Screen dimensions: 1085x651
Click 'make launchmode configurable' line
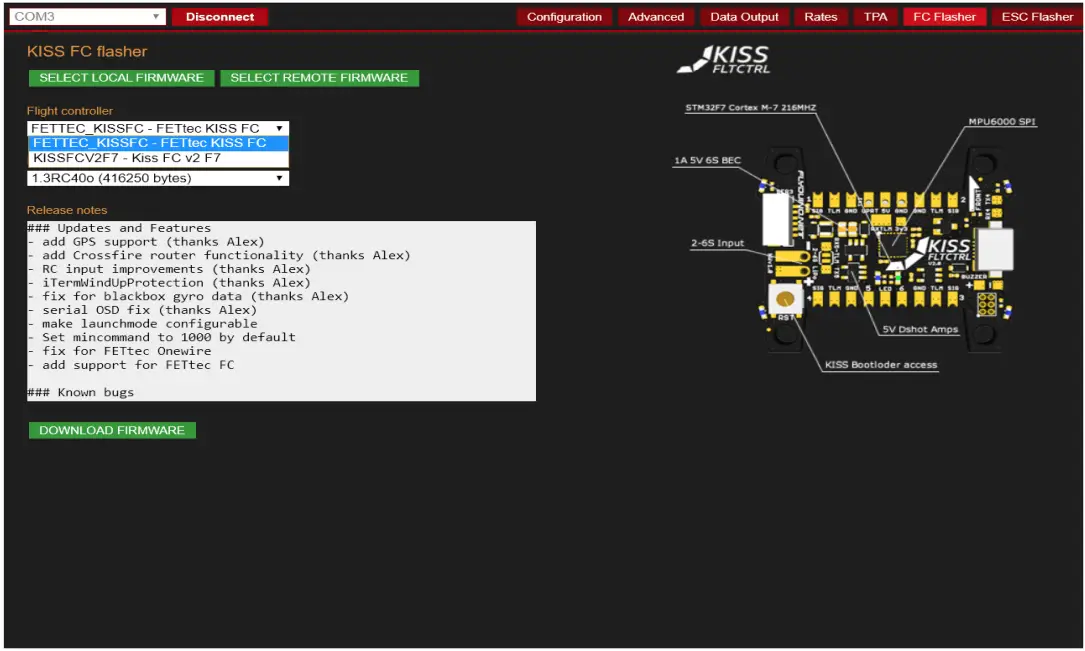tap(143, 324)
